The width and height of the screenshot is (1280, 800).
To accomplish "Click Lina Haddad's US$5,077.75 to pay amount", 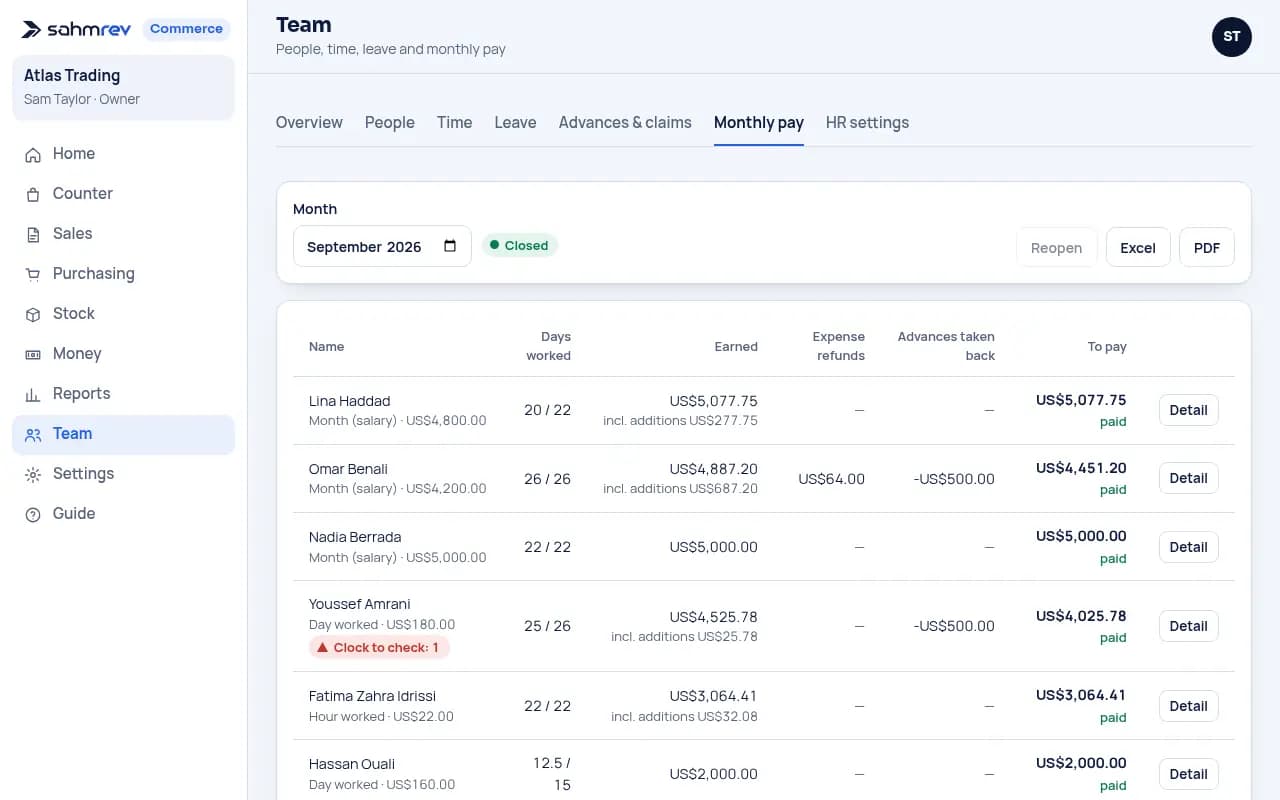I will 1081,400.
